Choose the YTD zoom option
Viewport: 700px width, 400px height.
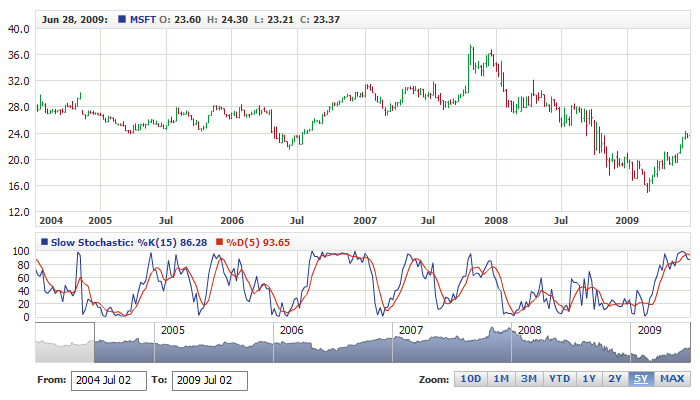560,379
